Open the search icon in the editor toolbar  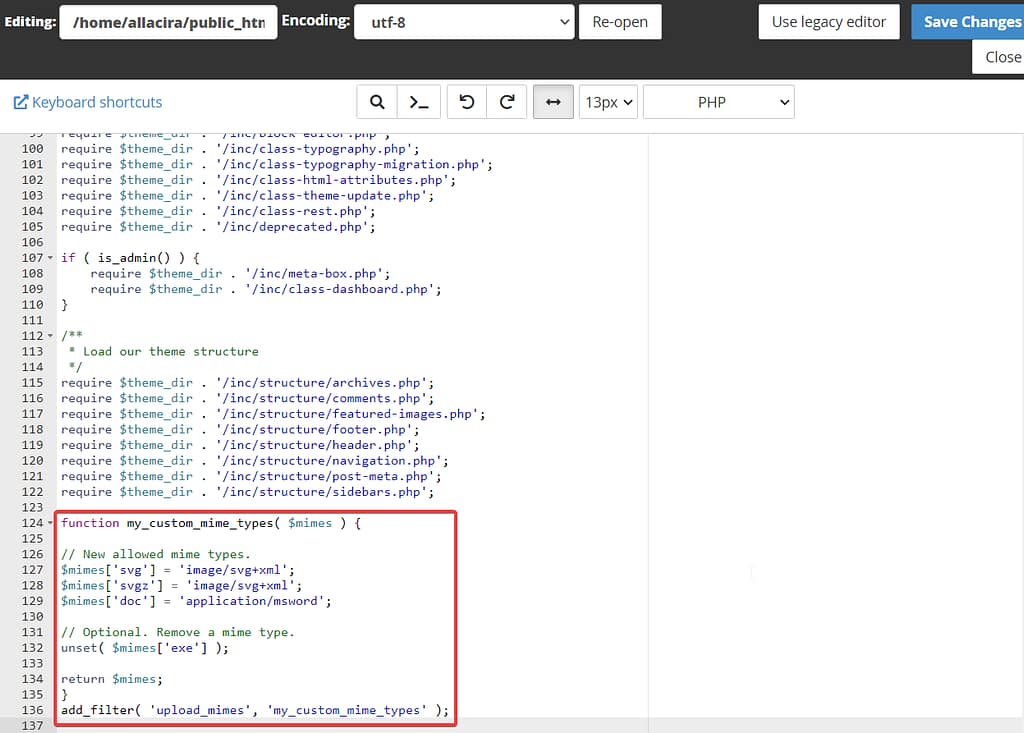tap(376, 101)
